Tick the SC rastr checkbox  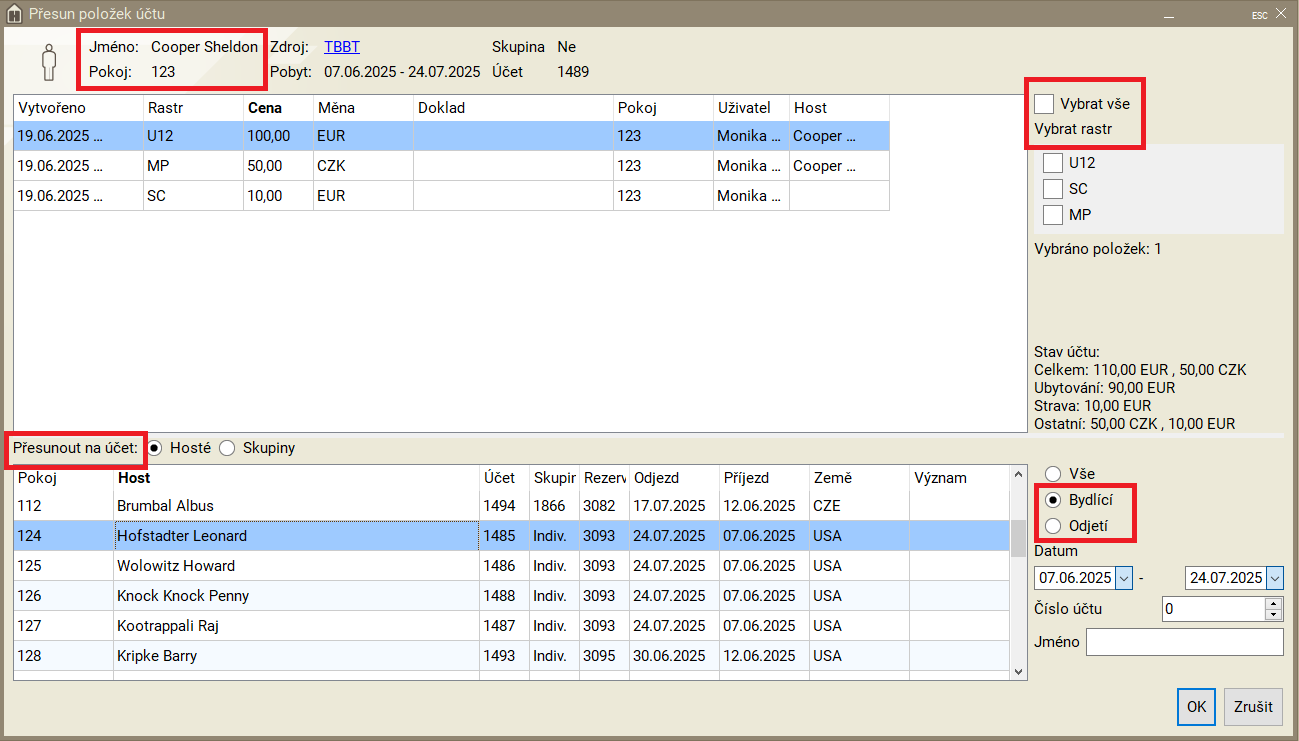[x=1052, y=188]
